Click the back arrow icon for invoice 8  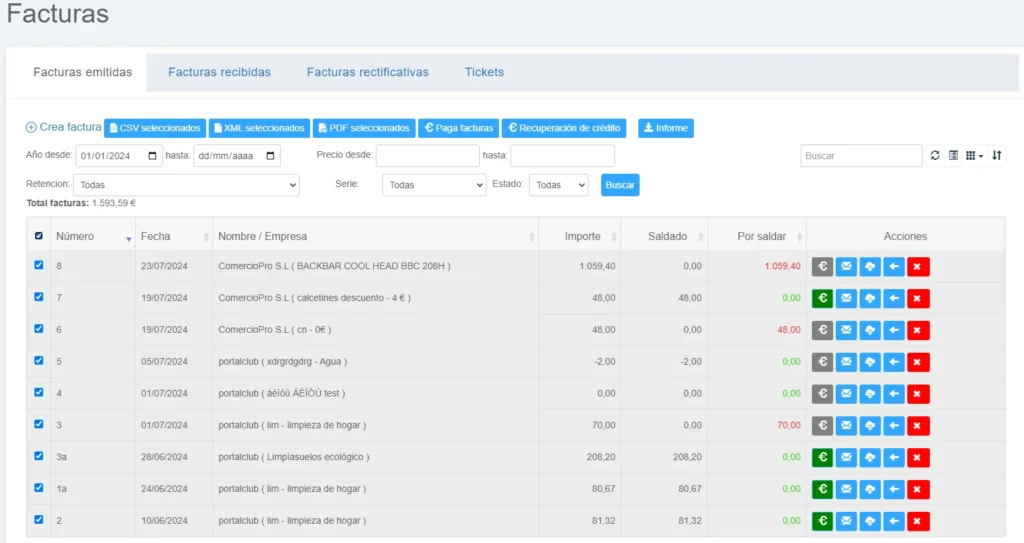click(x=894, y=267)
